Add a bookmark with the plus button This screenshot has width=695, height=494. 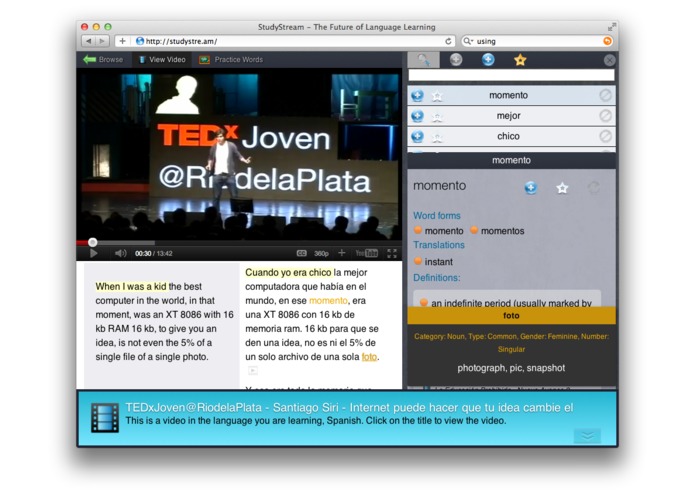122,41
